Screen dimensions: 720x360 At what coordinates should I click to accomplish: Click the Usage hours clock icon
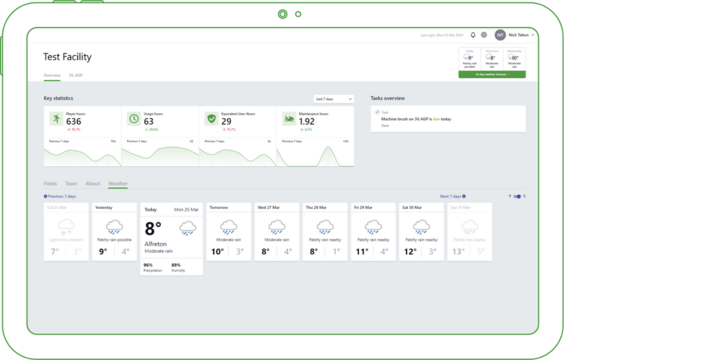pyautogui.click(x=134, y=119)
